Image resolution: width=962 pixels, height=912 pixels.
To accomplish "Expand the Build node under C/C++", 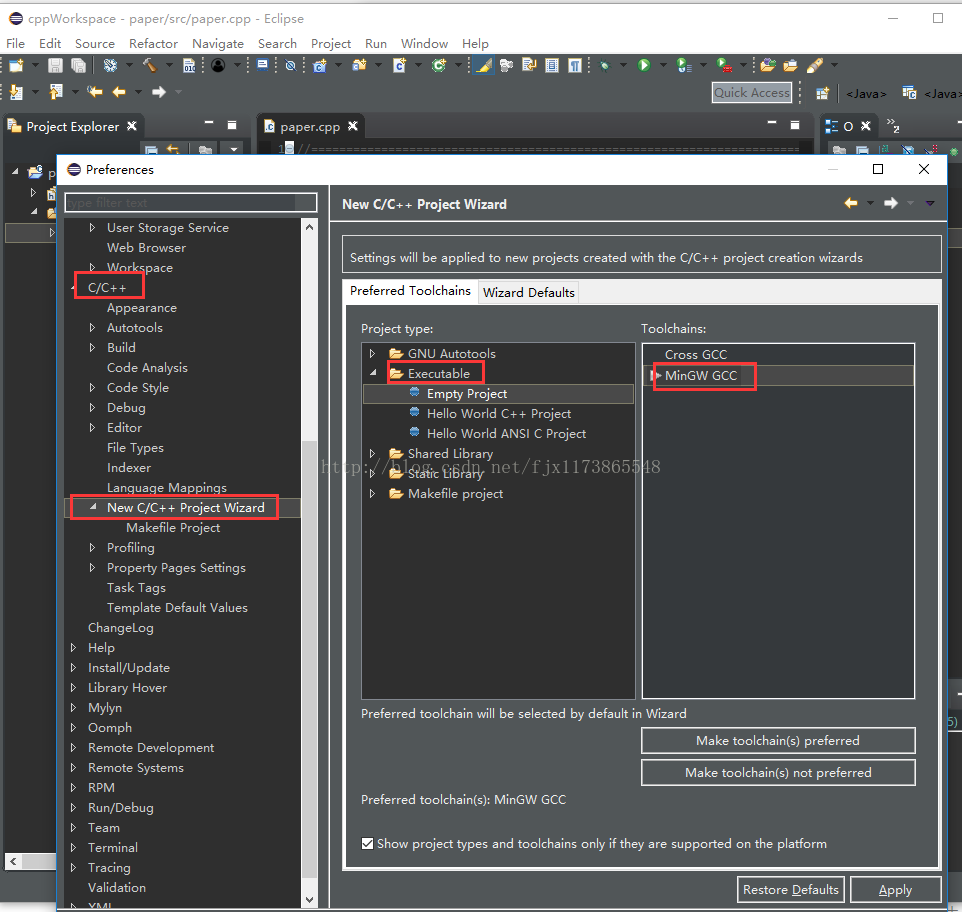I will tap(93, 348).
